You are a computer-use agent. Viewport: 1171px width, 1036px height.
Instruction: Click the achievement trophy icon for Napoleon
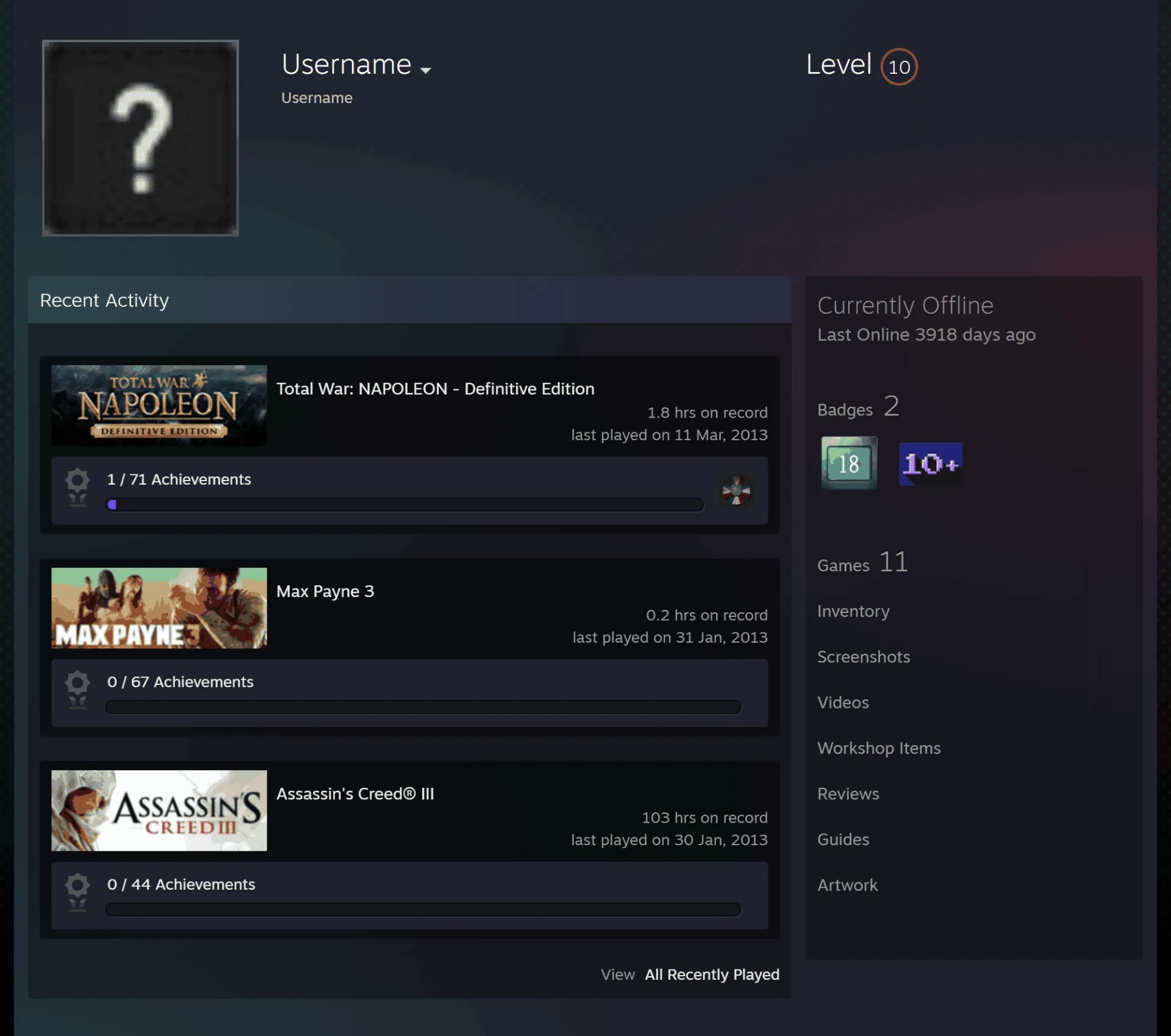tap(77, 487)
